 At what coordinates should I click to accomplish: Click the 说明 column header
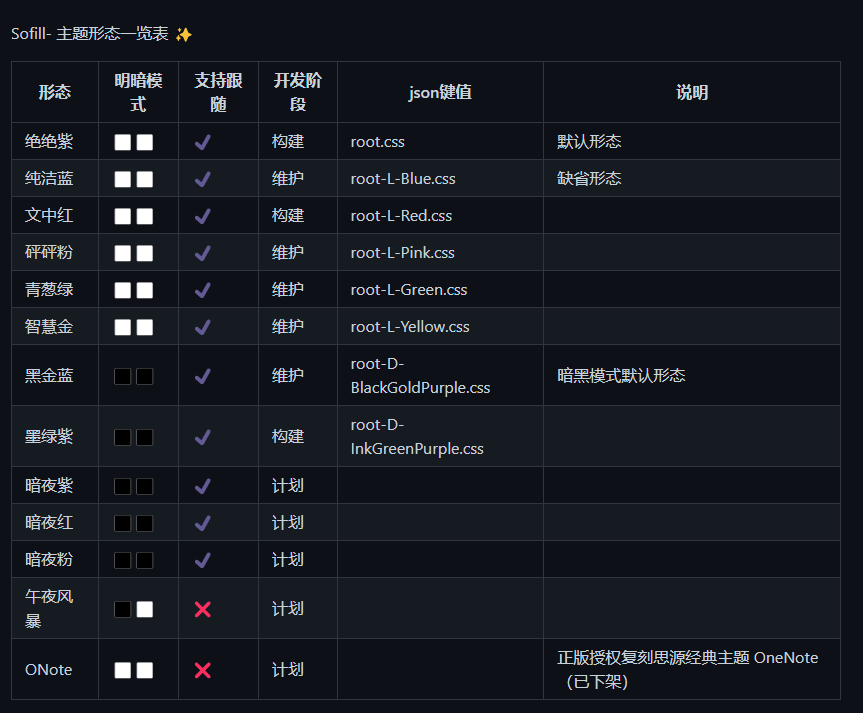(692, 92)
